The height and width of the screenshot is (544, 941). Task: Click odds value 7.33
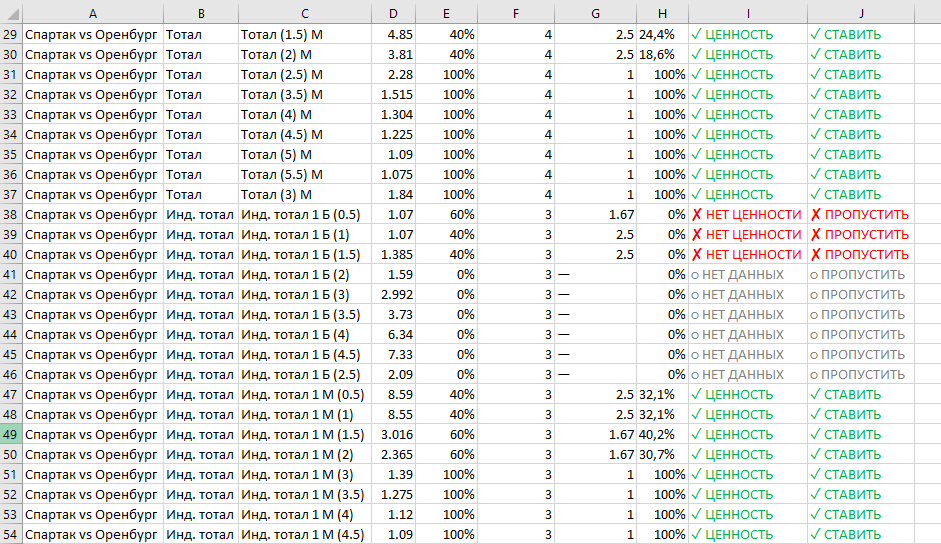pos(400,354)
